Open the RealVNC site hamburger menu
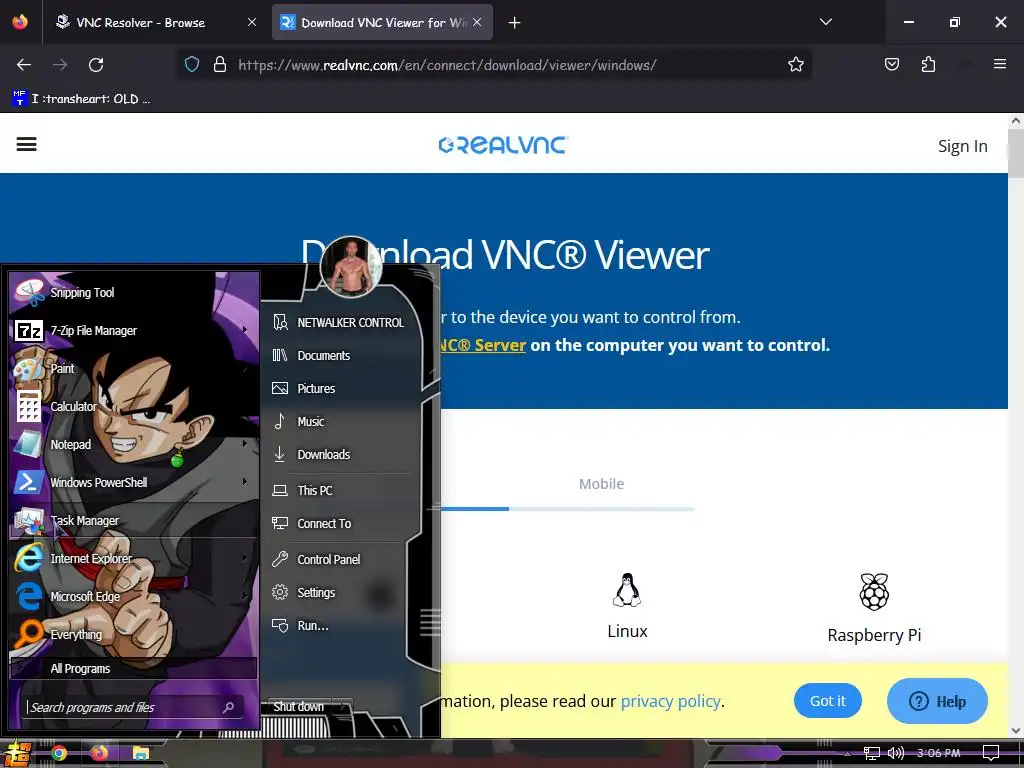Image resolution: width=1024 pixels, height=768 pixels. (26, 144)
